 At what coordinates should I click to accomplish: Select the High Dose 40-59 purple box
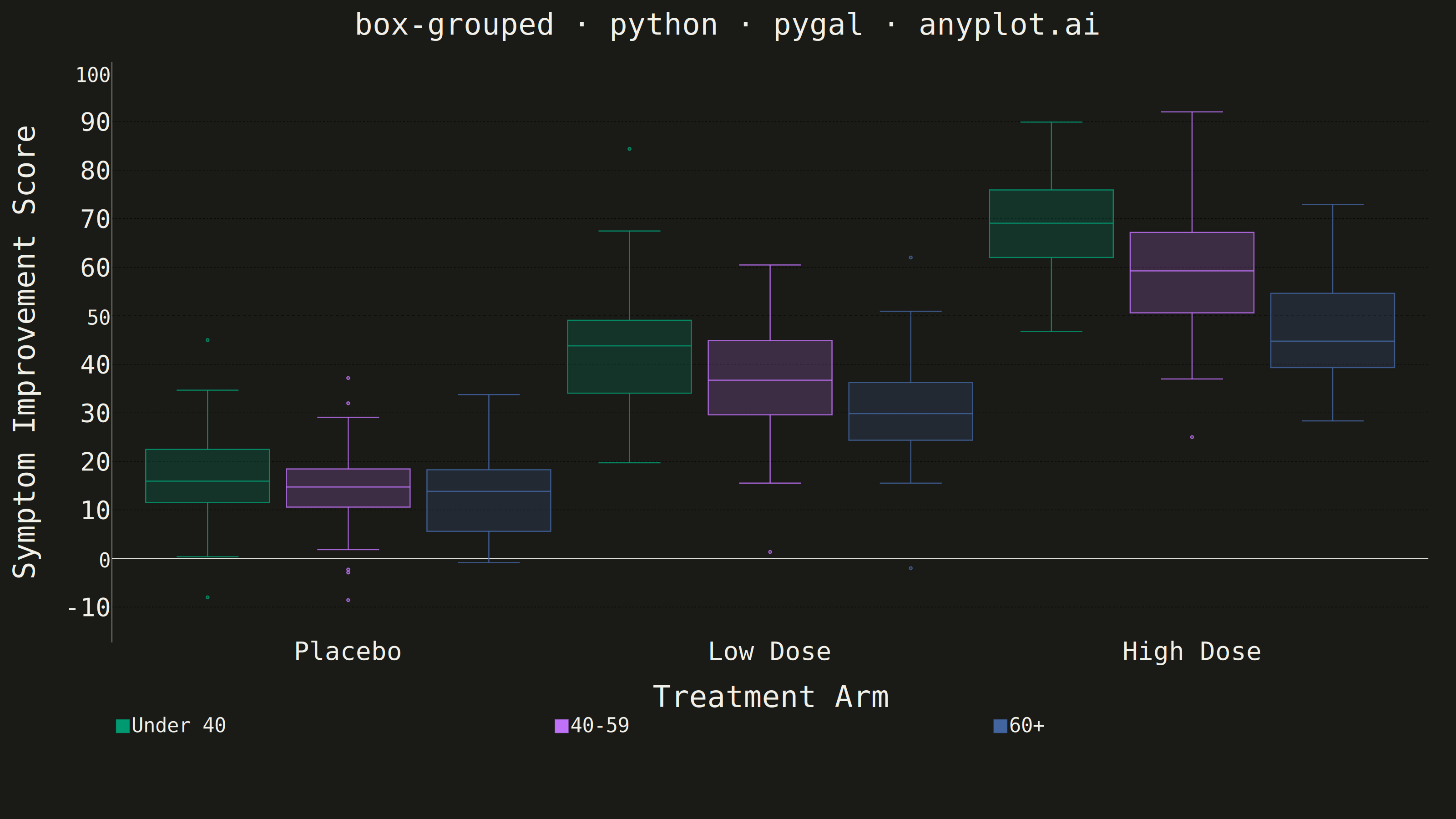tap(1192, 273)
